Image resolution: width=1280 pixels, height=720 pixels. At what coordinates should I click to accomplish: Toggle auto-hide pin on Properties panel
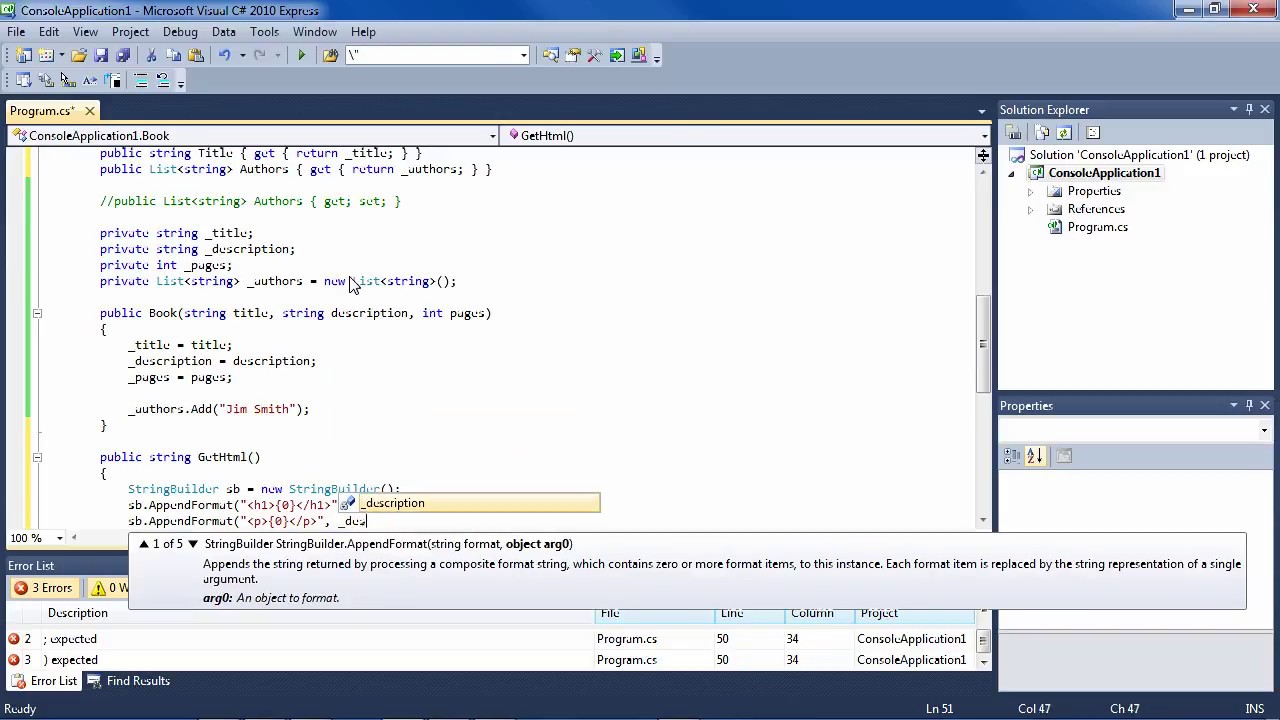pos(1249,405)
